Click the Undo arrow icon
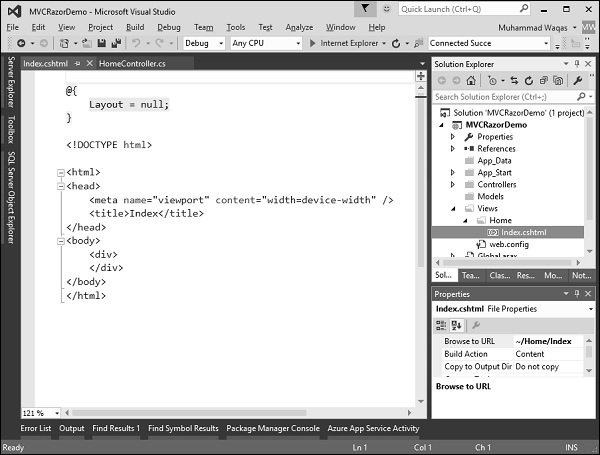 136,43
